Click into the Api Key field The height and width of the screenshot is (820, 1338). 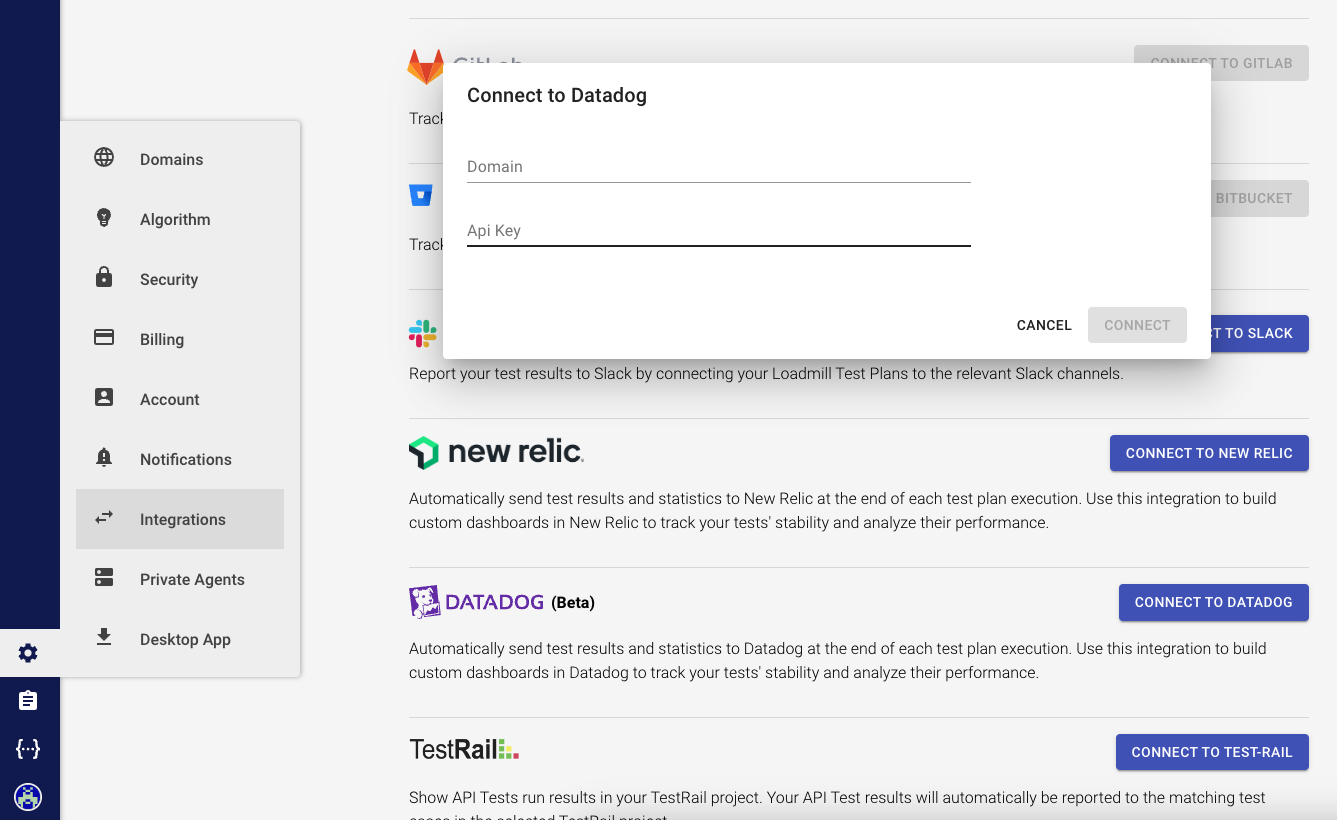tap(718, 231)
